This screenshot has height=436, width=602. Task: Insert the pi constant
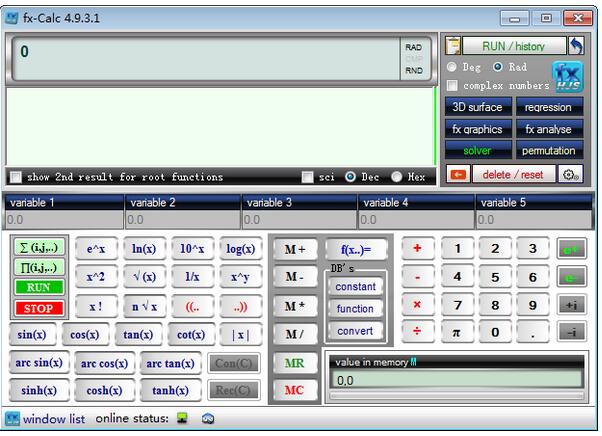[457, 332]
